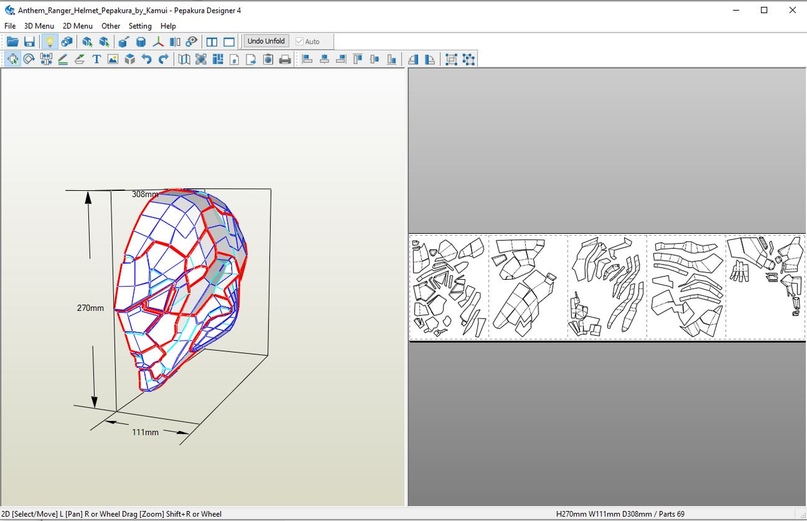Click the insert image icon
The width and height of the screenshot is (807, 521).
click(113, 60)
